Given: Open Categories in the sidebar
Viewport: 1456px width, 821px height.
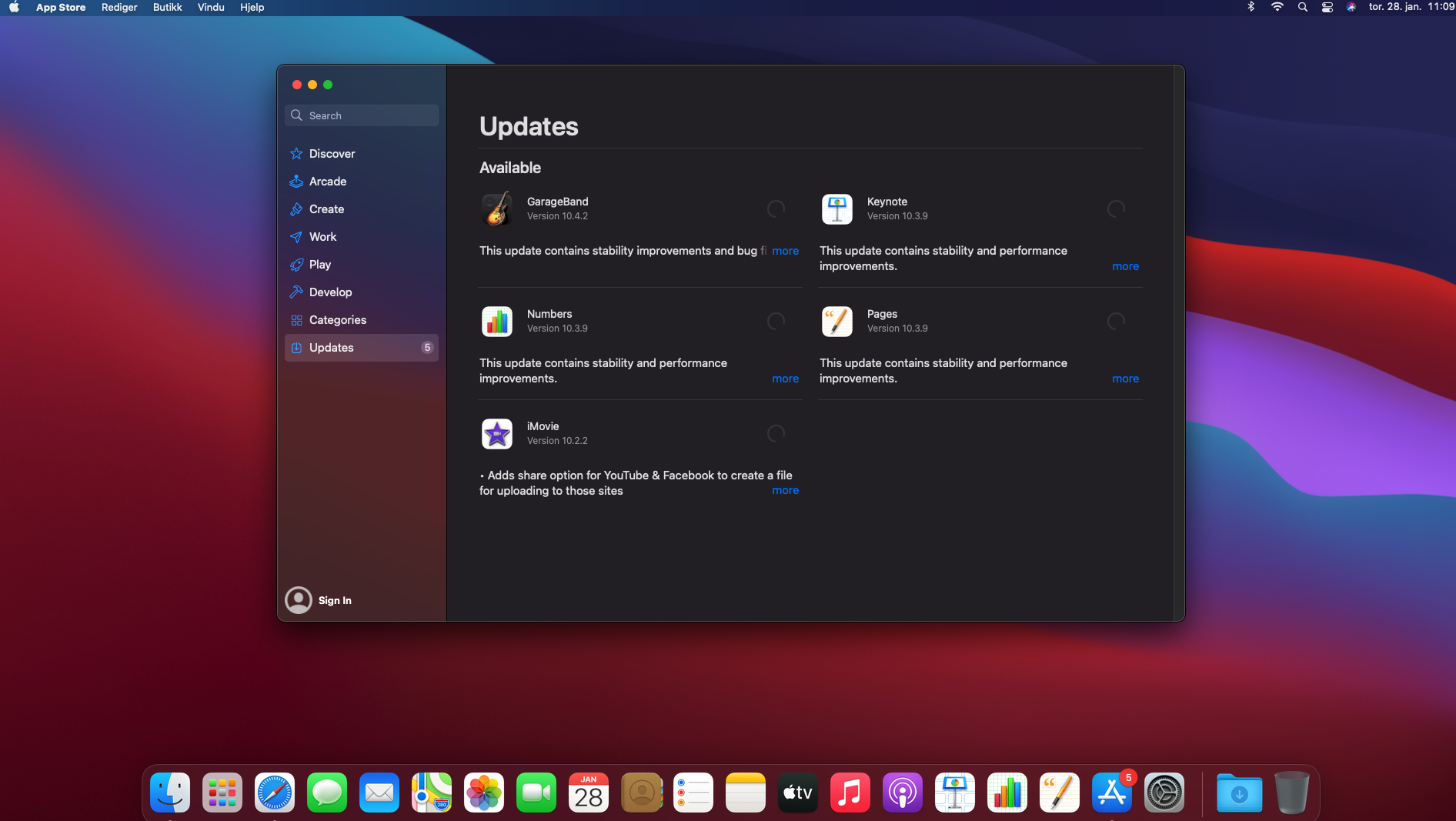Looking at the screenshot, I should coord(362,320).
